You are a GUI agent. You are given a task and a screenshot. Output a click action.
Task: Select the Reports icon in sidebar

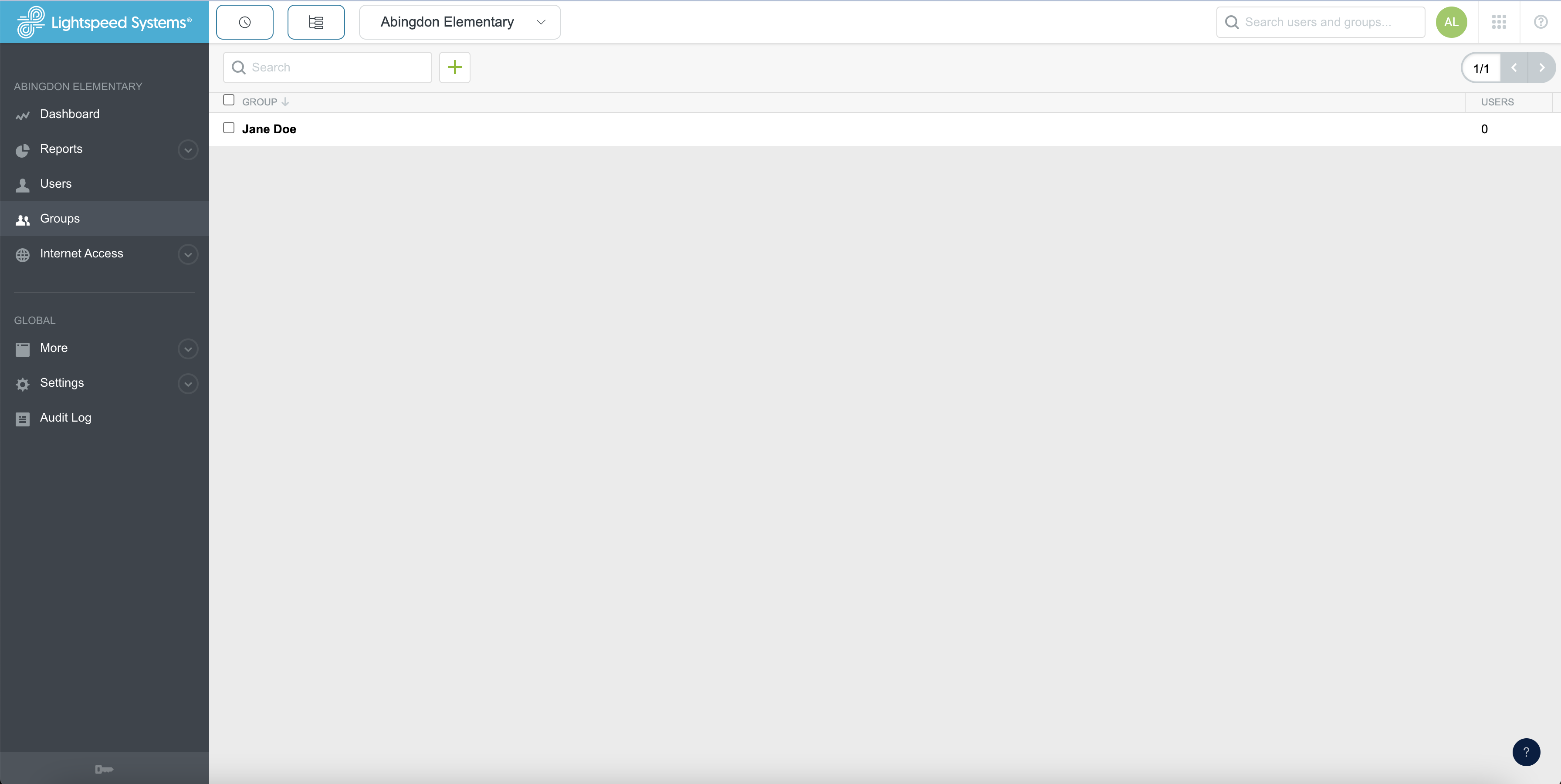coord(22,149)
